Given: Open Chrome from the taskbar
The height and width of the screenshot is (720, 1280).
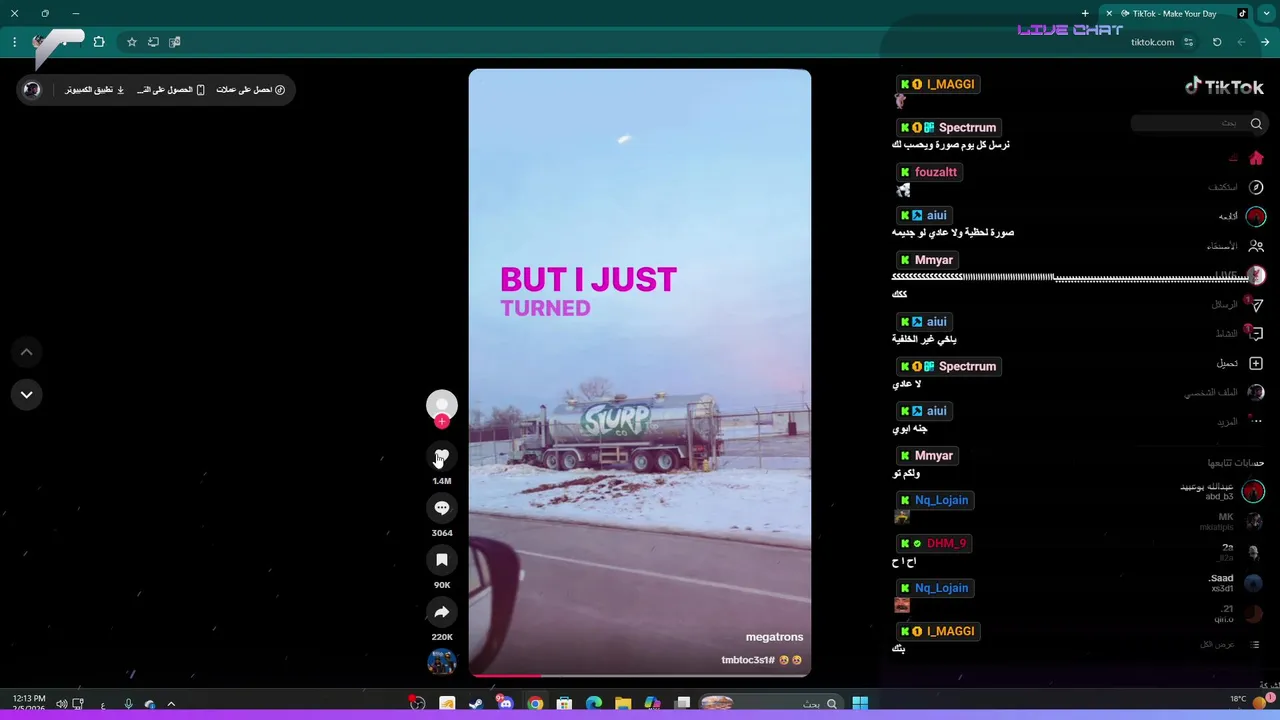Looking at the screenshot, I should pos(535,703).
